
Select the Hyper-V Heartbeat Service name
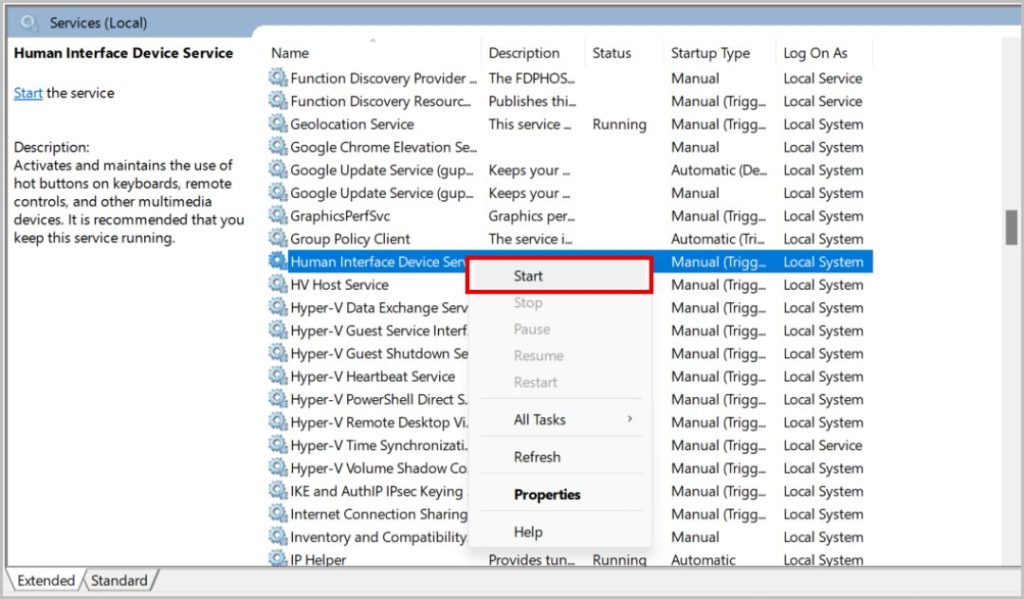click(372, 377)
